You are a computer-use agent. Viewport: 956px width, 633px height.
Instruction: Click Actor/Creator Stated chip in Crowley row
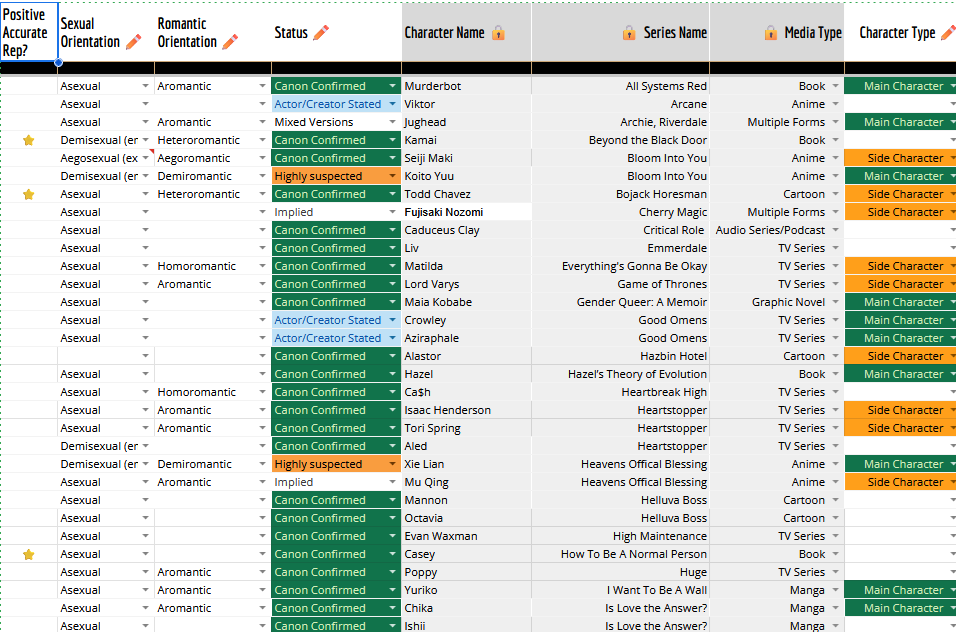point(328,320)
